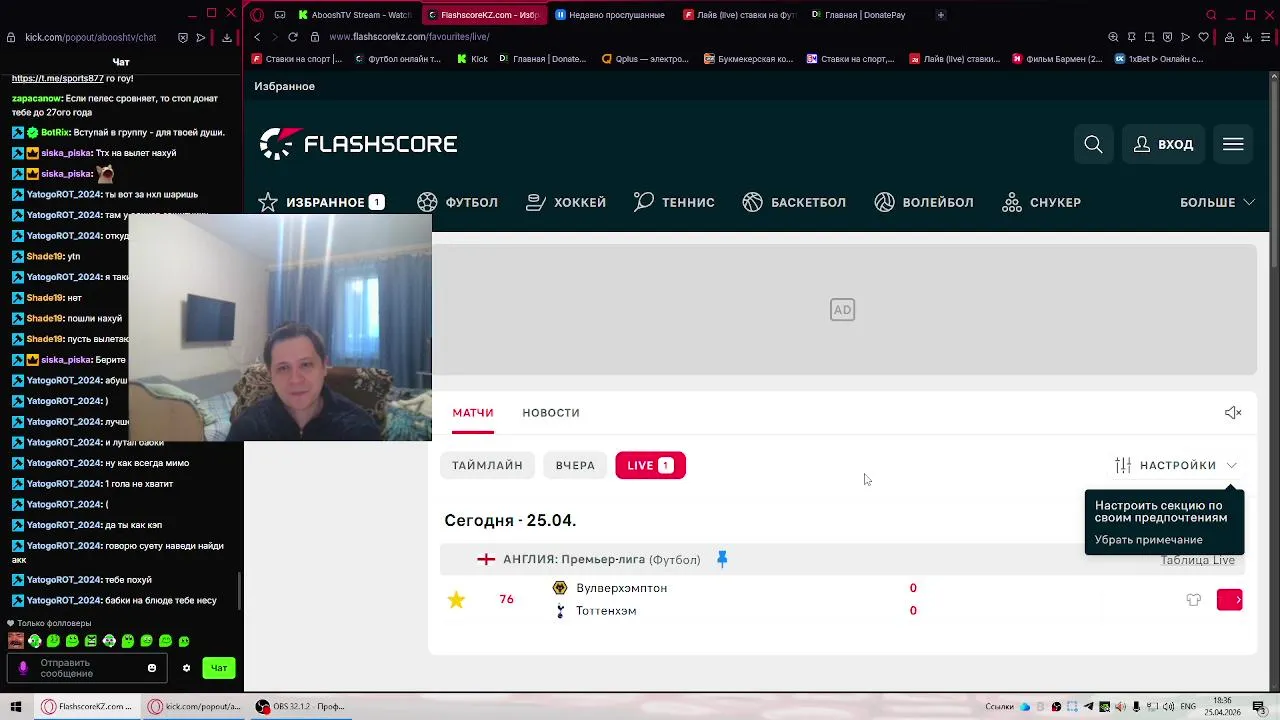This screenshot has height=720, width=1280.
Task: Open the hamburger menu on Flashscore
Action: point(1233,144)
